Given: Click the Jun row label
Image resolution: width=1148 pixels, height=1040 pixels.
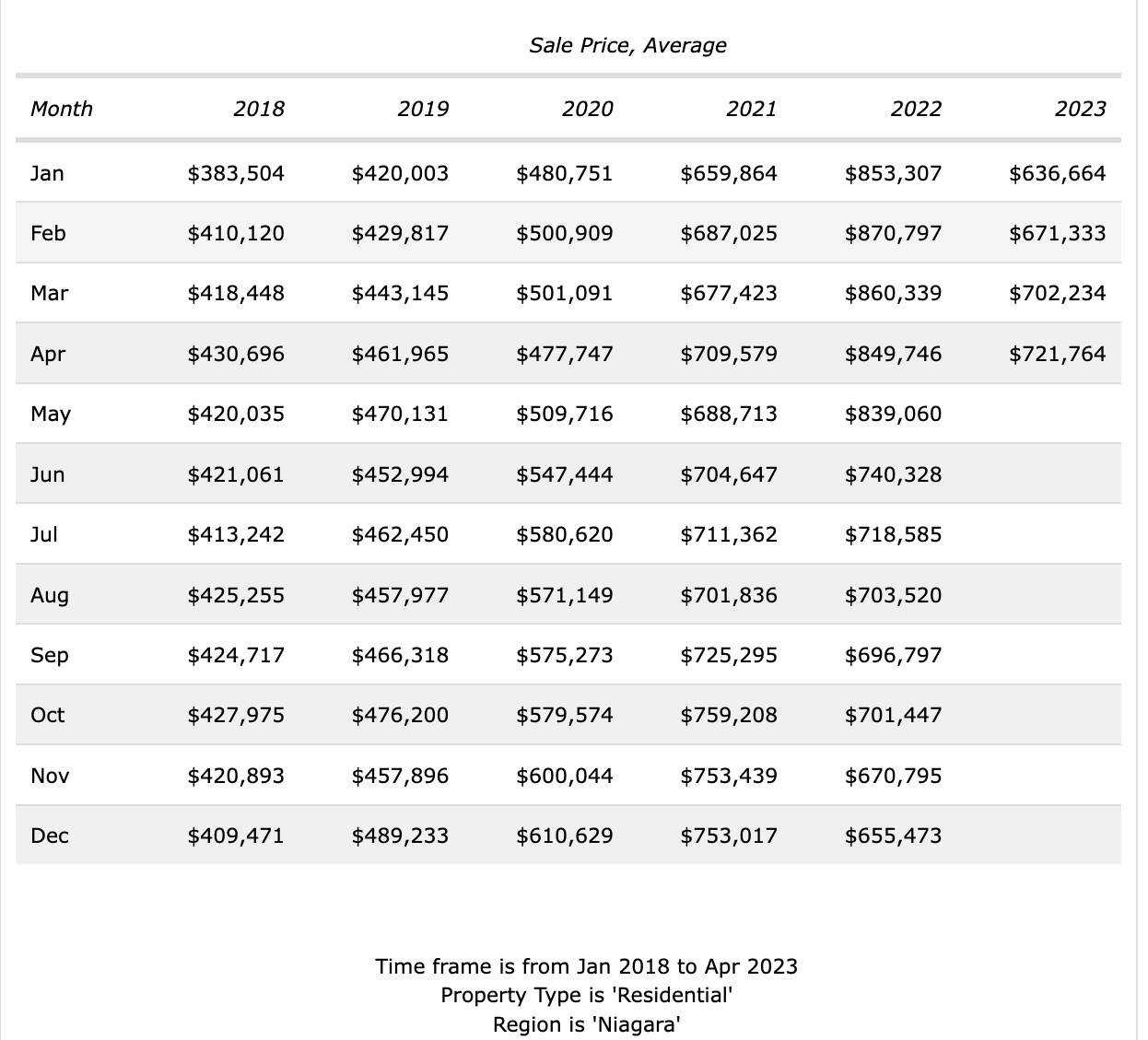Looking at the screenshot, I should [x=48, y=474].
